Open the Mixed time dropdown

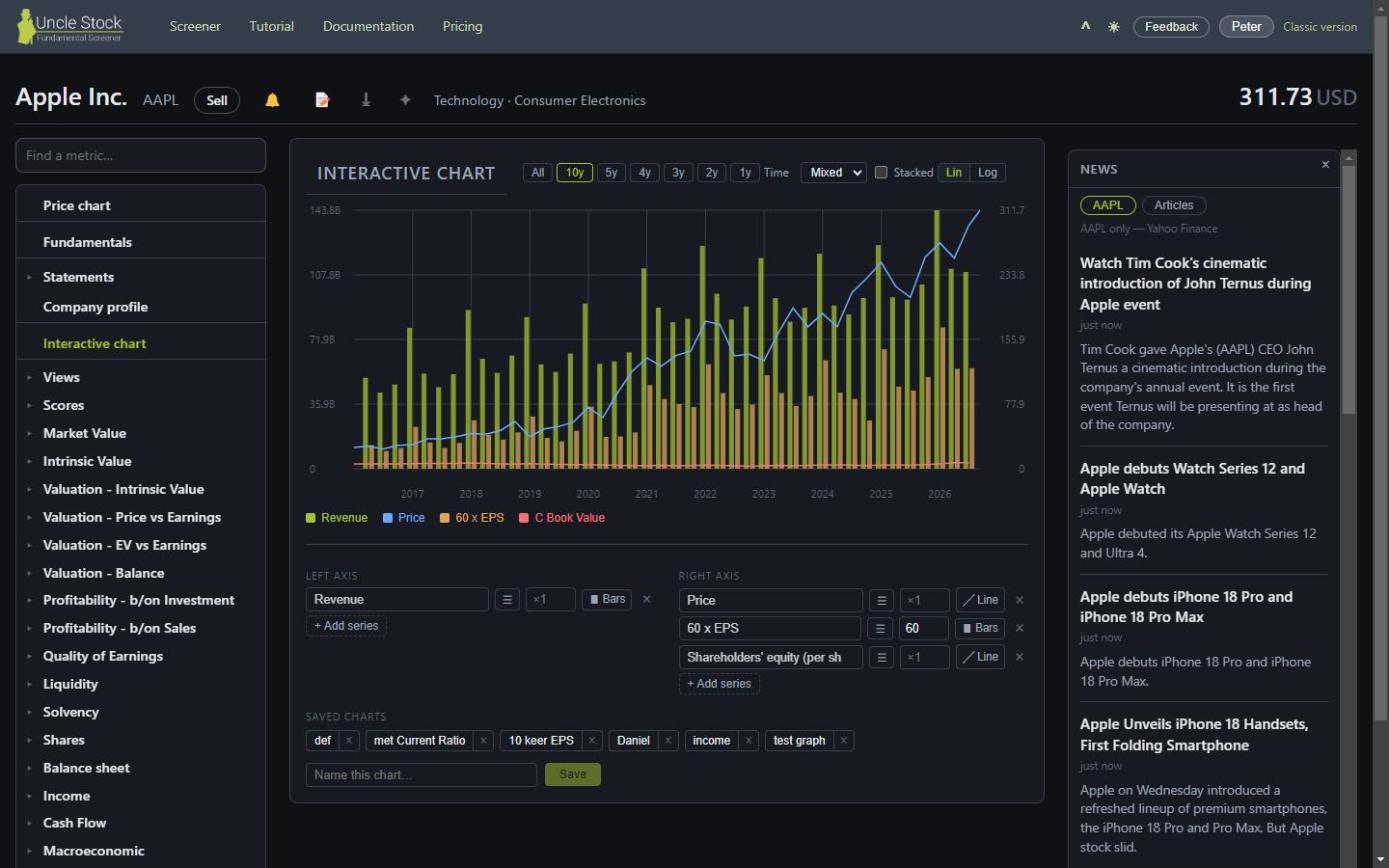pos(833,172)
